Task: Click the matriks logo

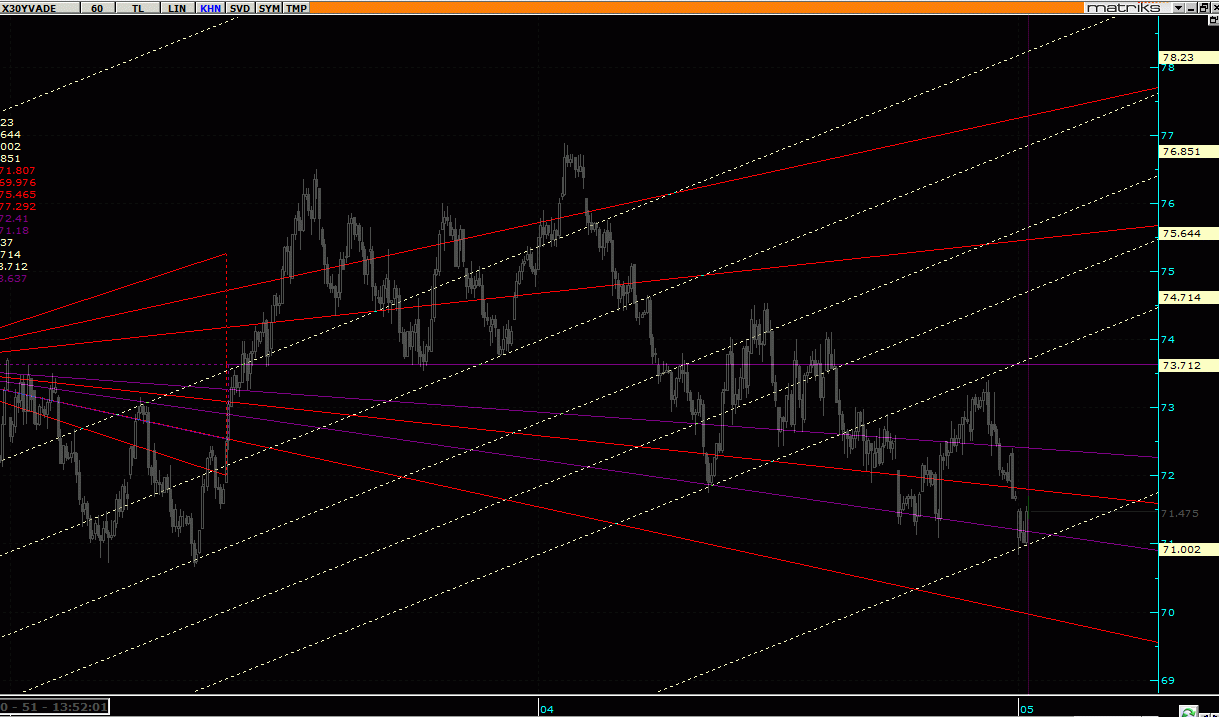Action: [1126, 8]
